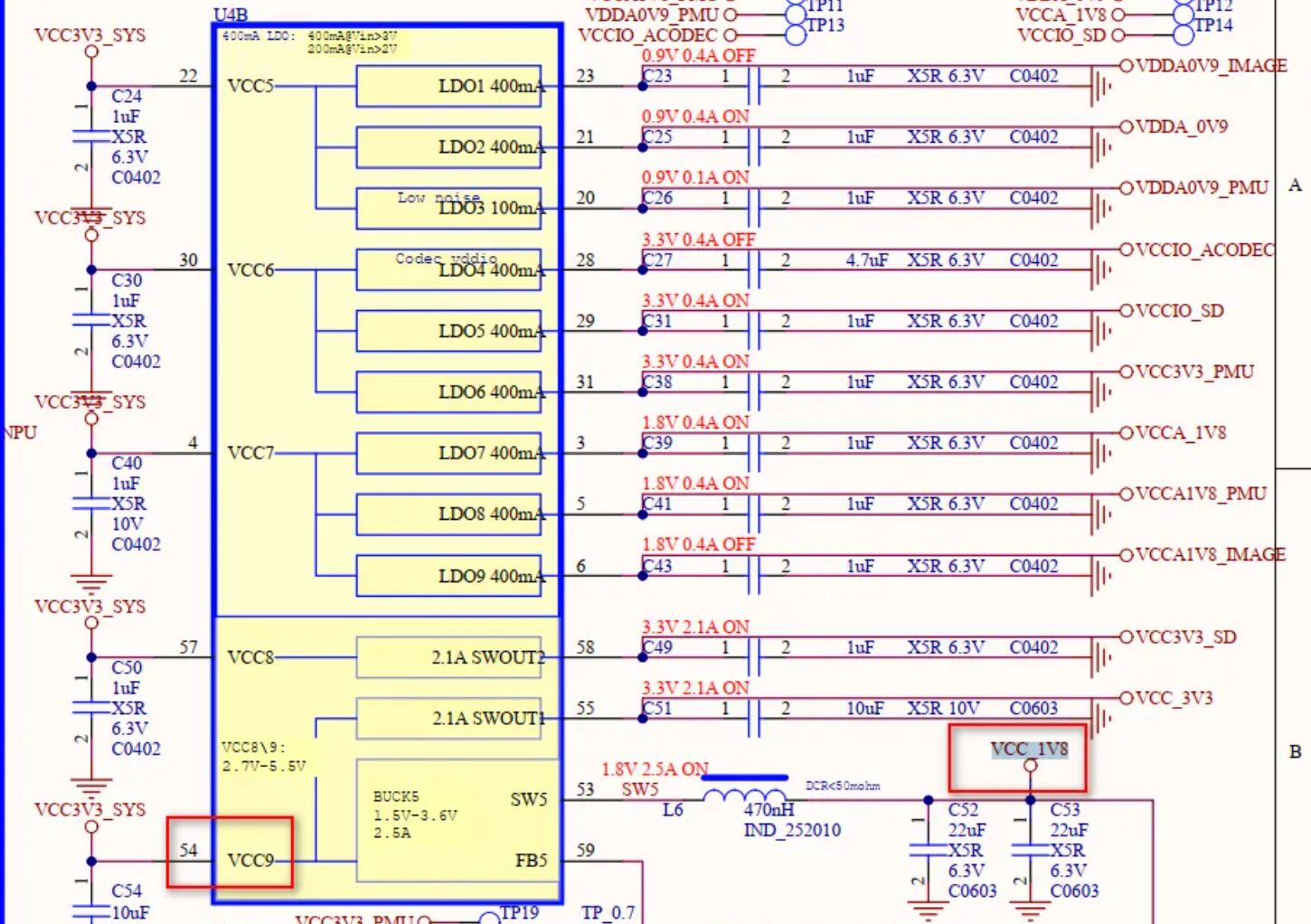Click the FB5 pin label
This screenshot has height=924, width=1311.
pyautogui.click(x=531, y=861)
